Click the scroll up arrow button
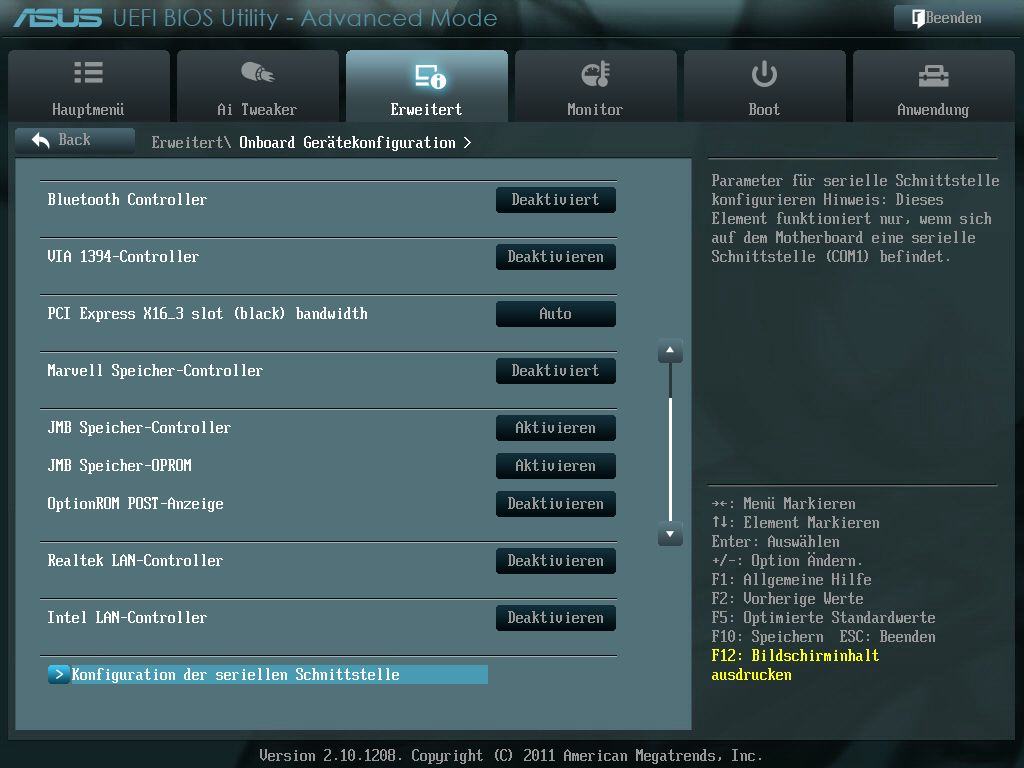1024x768 pixels. pyautogui.click(x=669, y=351)
